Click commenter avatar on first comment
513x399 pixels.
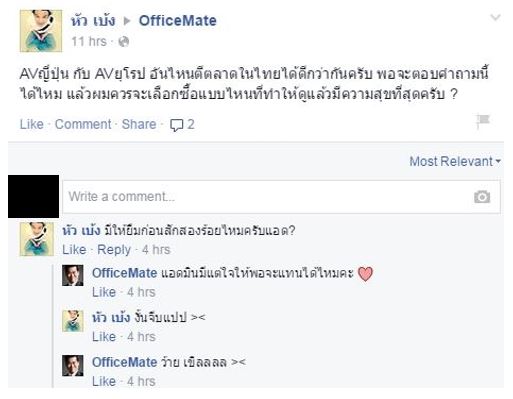37,239
